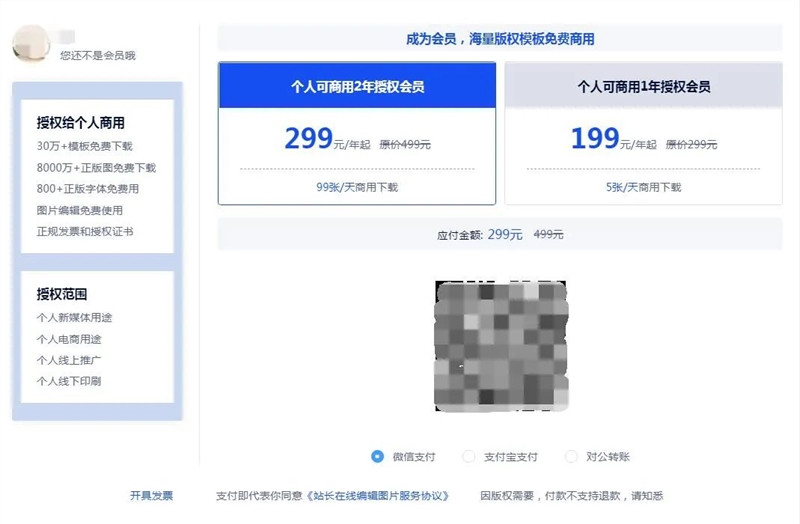Click the user avatar picture
800x524 pixels.
coord(31,43)
